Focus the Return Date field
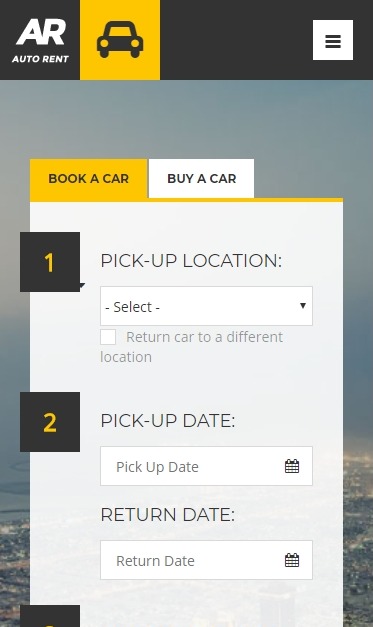The image size is (373, 627). (x=206, y=560)
